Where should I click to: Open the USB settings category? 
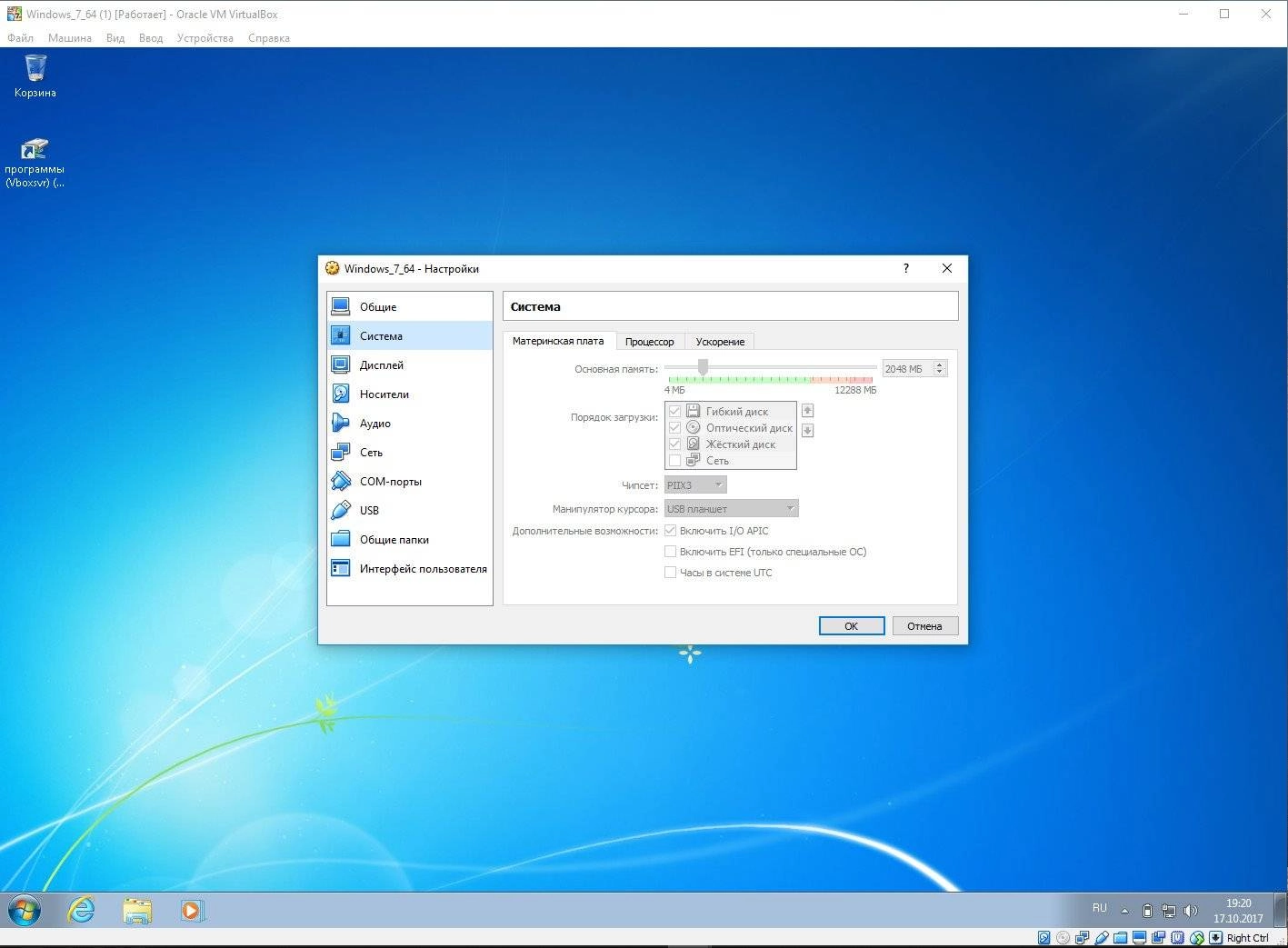[x=410, y=510]
